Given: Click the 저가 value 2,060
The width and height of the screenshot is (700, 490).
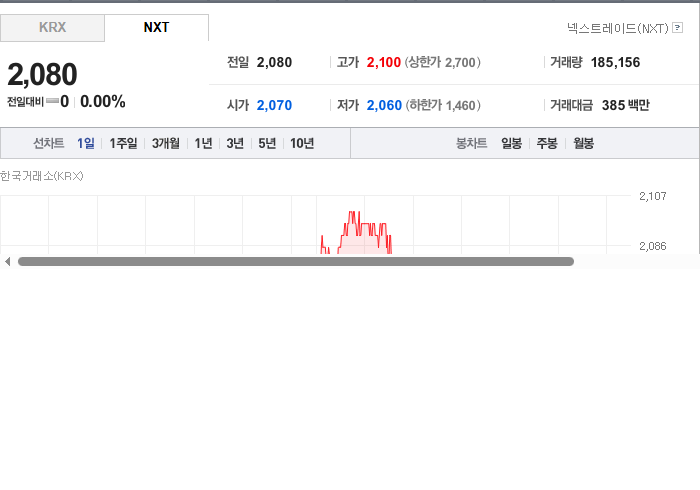Looking at the screenshot, I should click(x=384, y=105).
